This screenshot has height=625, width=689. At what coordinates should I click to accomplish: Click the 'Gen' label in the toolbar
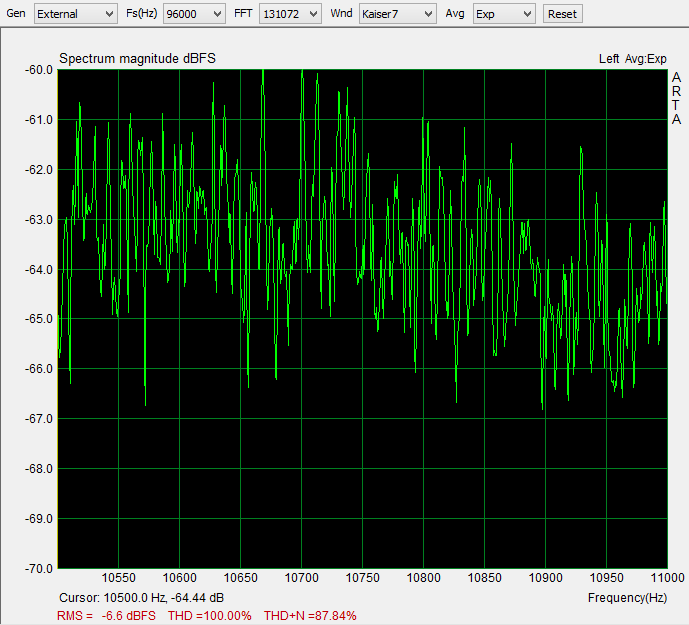[16, 13]
